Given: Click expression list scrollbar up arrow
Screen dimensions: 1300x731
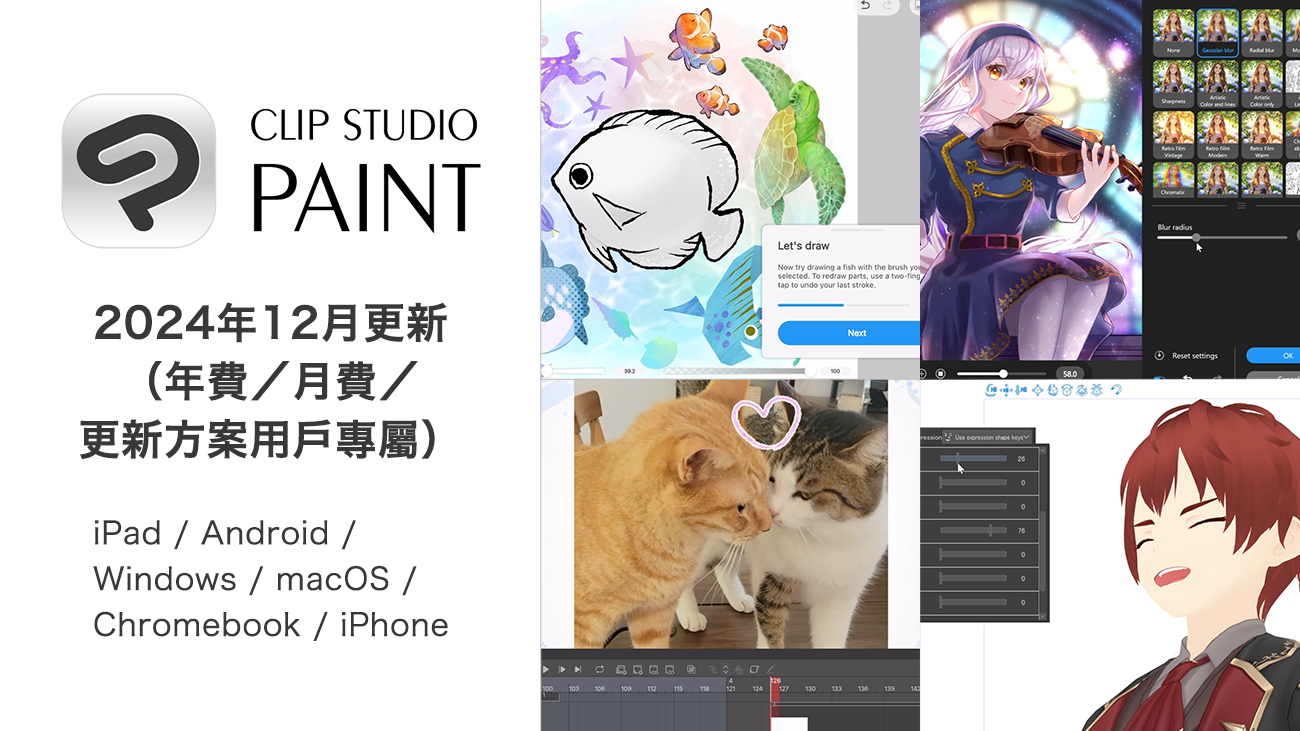Looking at the screenshot, I should pyautogui.click(x=1043, y=451).
